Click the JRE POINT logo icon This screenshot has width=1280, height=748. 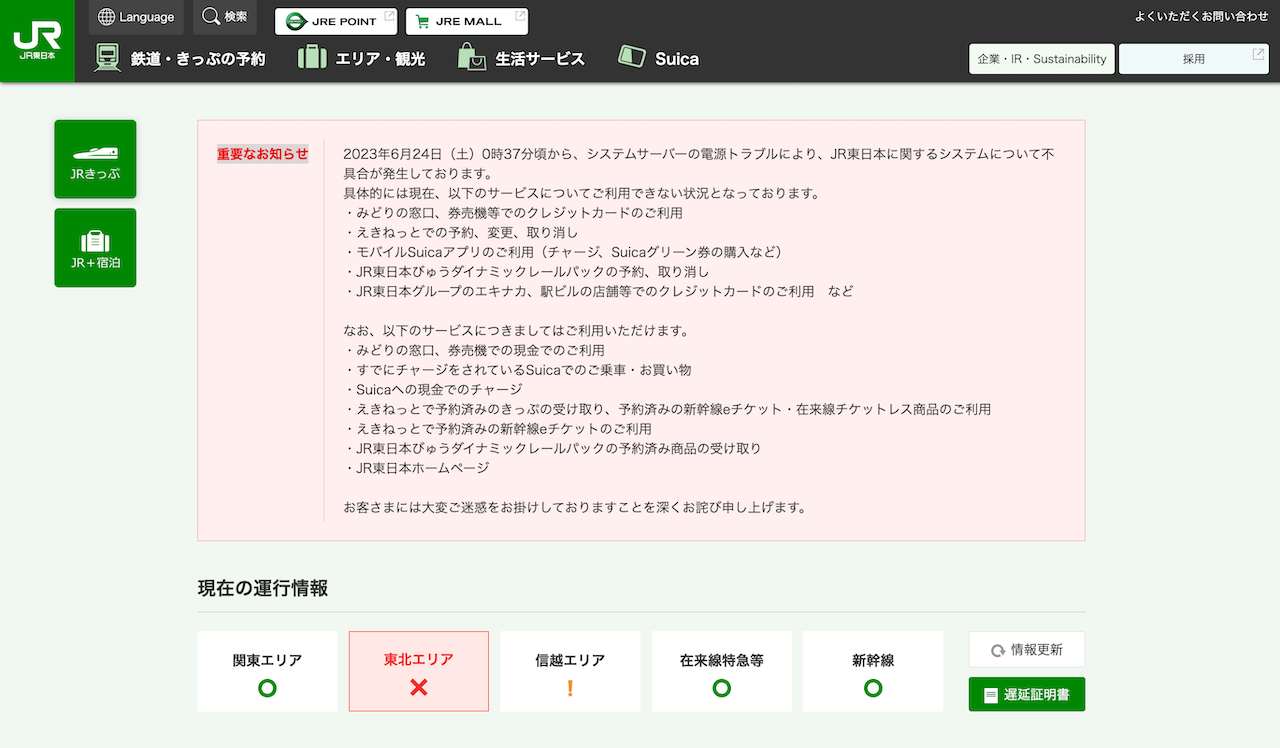tap(297, 21)
